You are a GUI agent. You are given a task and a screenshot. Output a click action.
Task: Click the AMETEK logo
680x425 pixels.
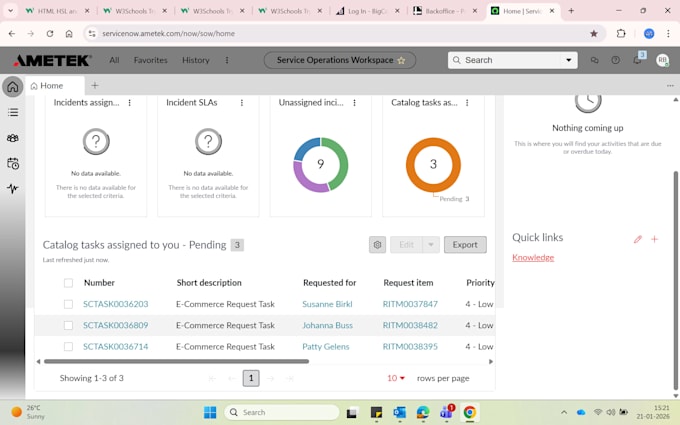52,60
